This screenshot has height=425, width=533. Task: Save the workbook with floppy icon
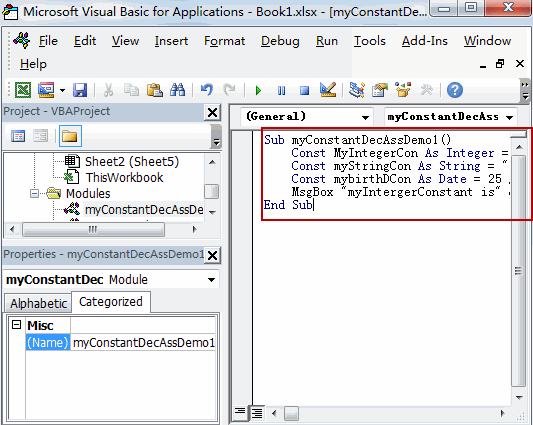click(x=80, y=90)
